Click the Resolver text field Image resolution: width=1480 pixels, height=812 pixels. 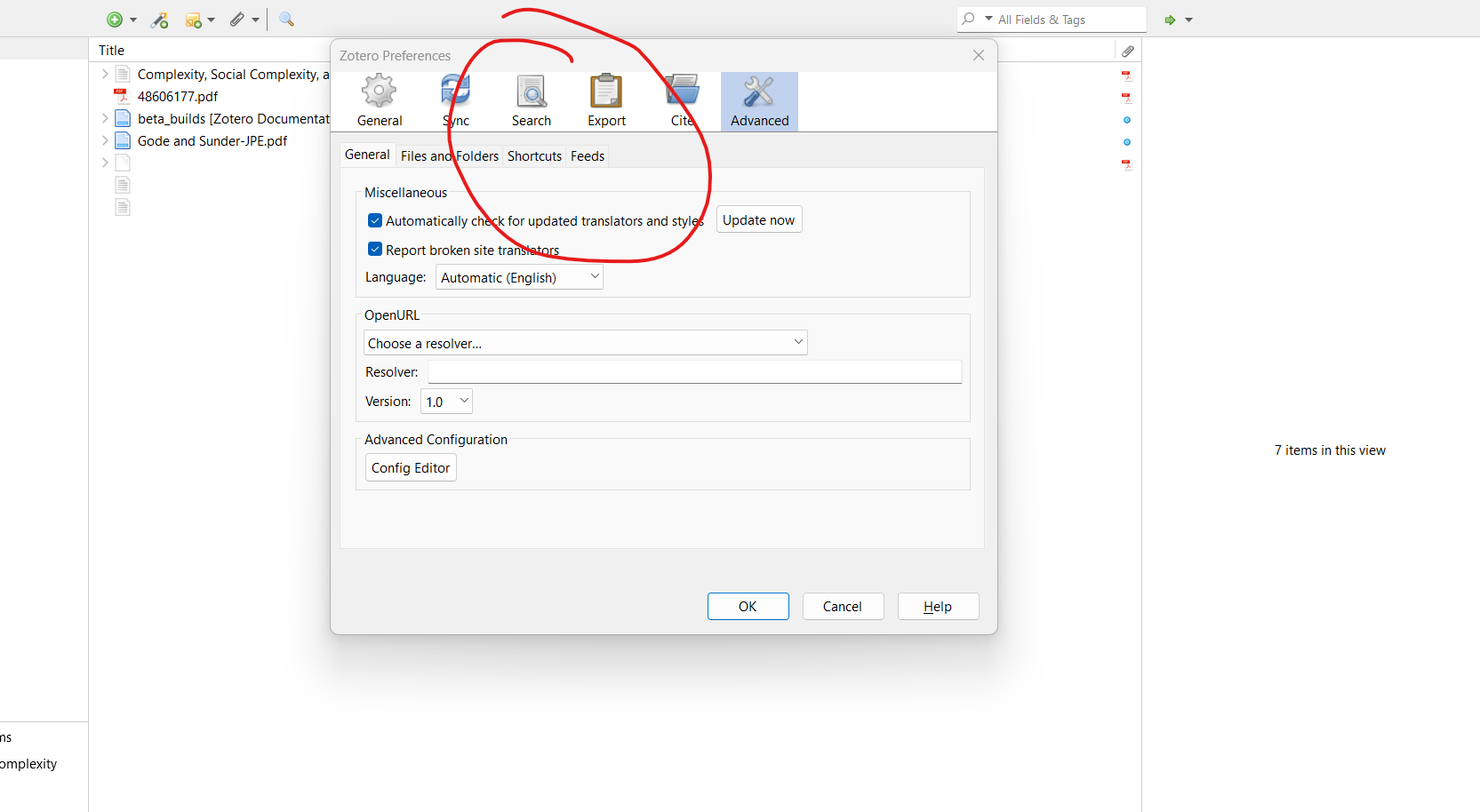pyautogui.click(x=695, y=371)
